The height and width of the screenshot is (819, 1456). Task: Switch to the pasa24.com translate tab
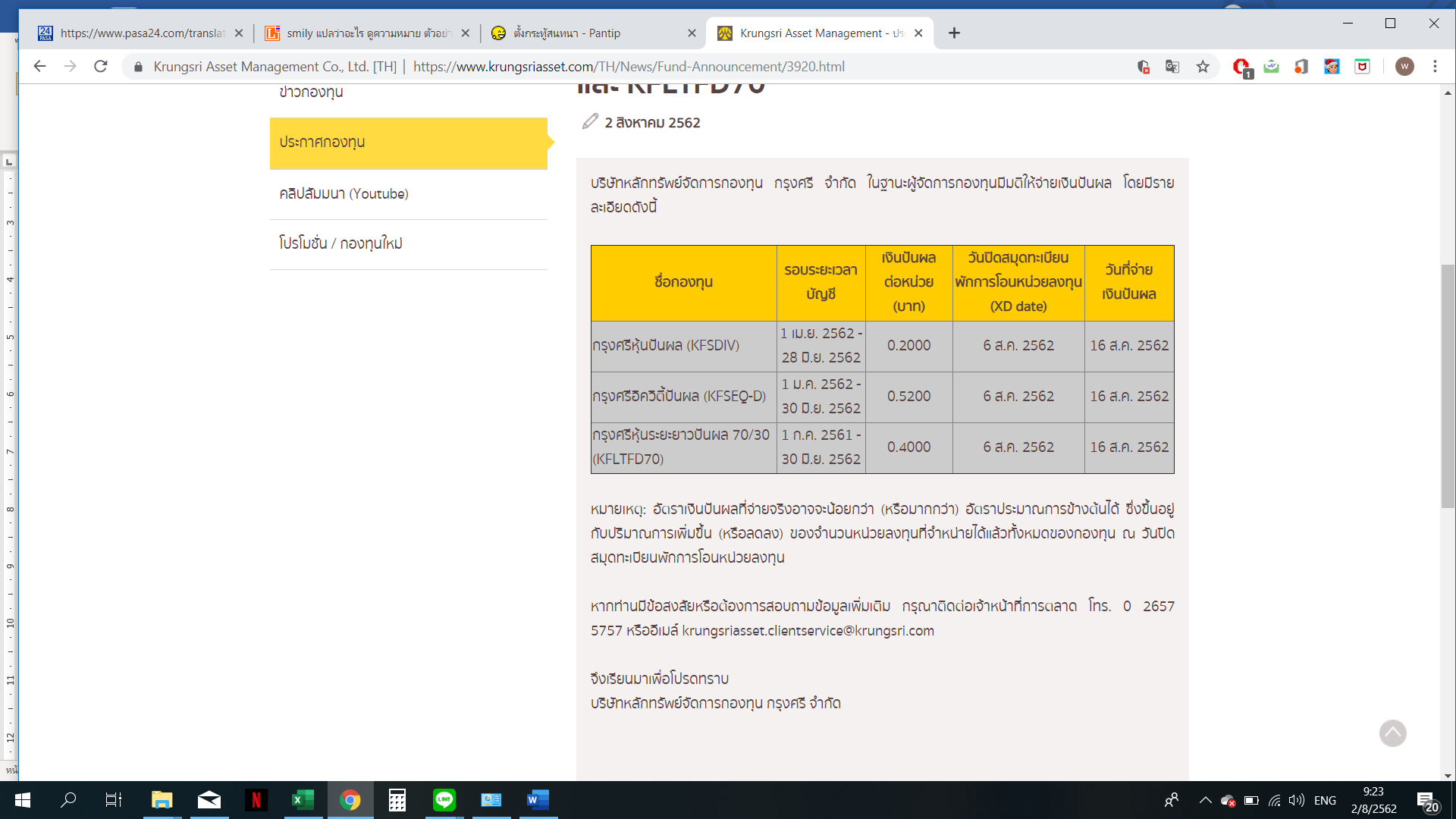[140, 33]
